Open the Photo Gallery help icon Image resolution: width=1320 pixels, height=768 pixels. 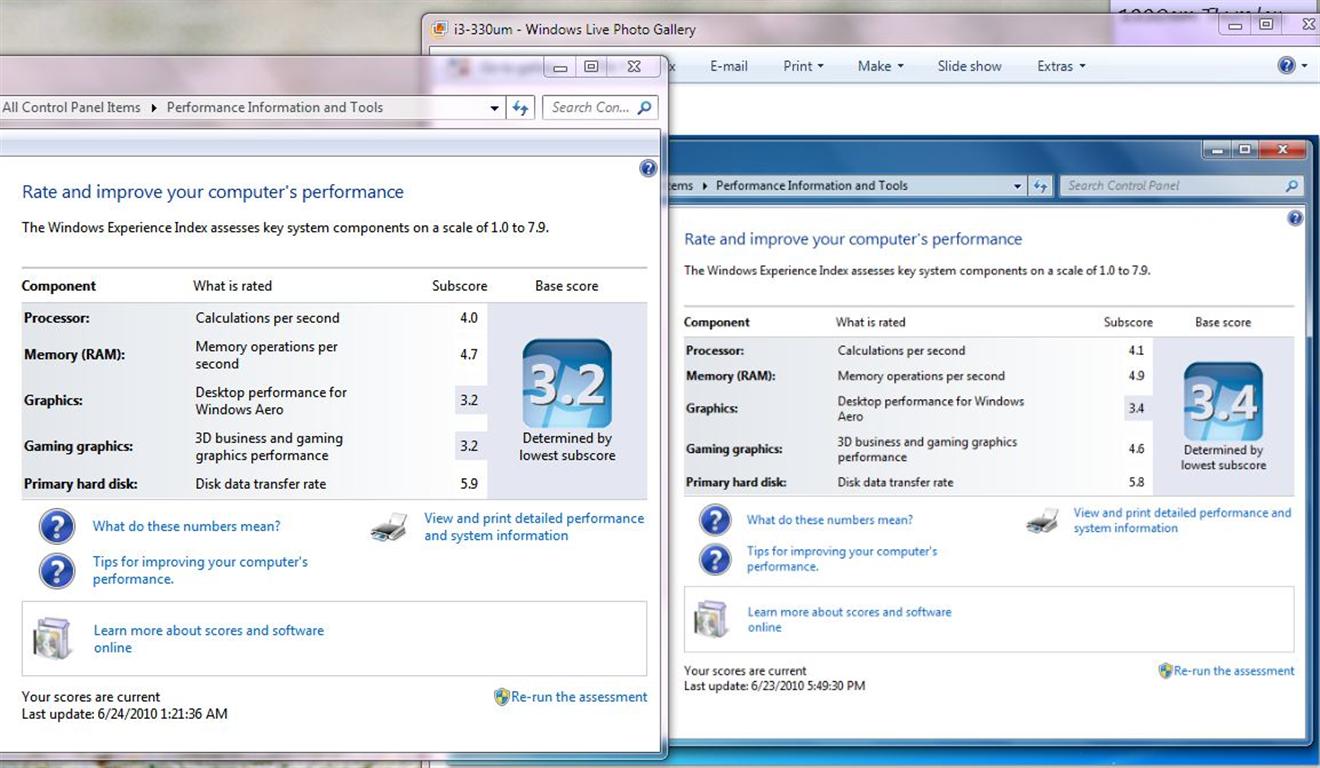point(1287,66)
